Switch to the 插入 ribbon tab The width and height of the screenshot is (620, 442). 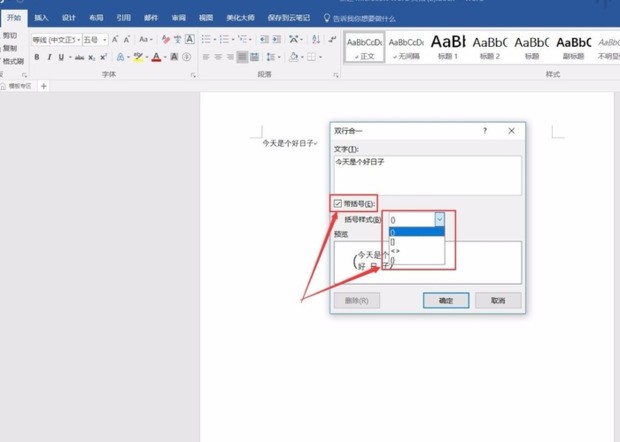pyautogui.click(x=41, y=18)
